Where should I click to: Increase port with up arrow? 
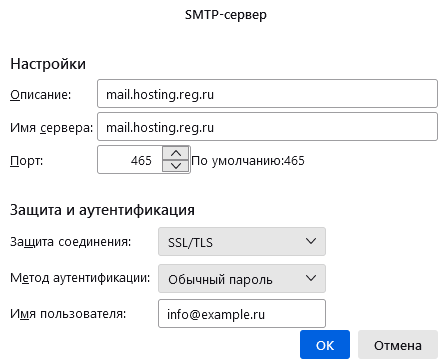click(x=176, y=153)
